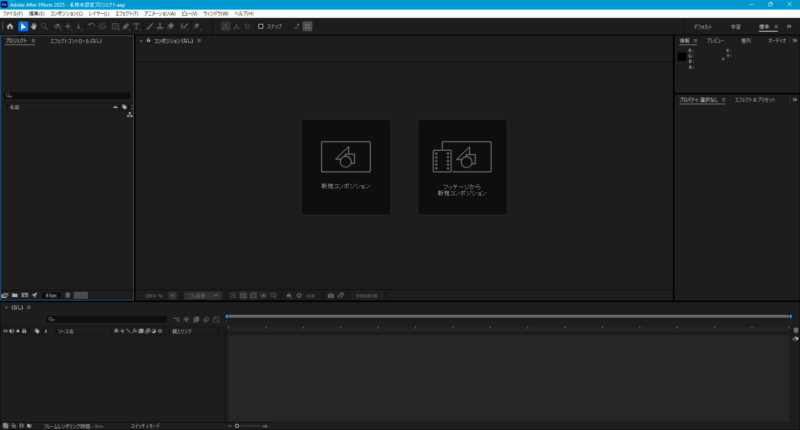Select the Zoom magnifier tool

tap(44, 27)
